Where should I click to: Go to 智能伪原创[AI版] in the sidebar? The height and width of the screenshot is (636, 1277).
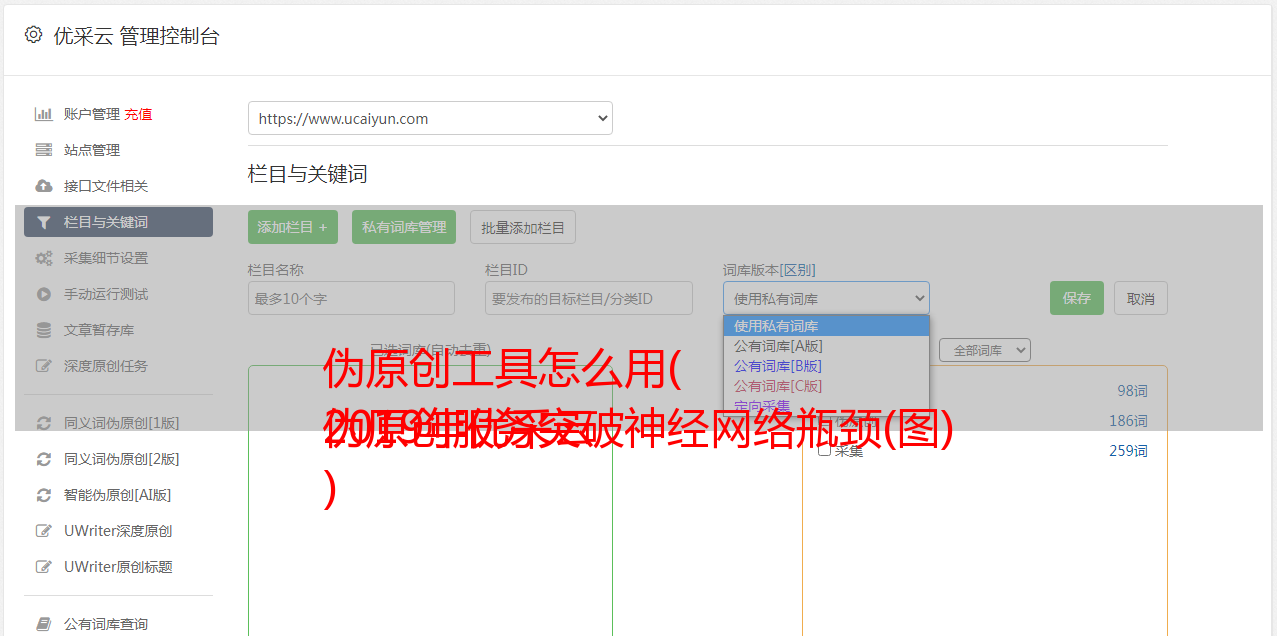[x=118, y=495]
